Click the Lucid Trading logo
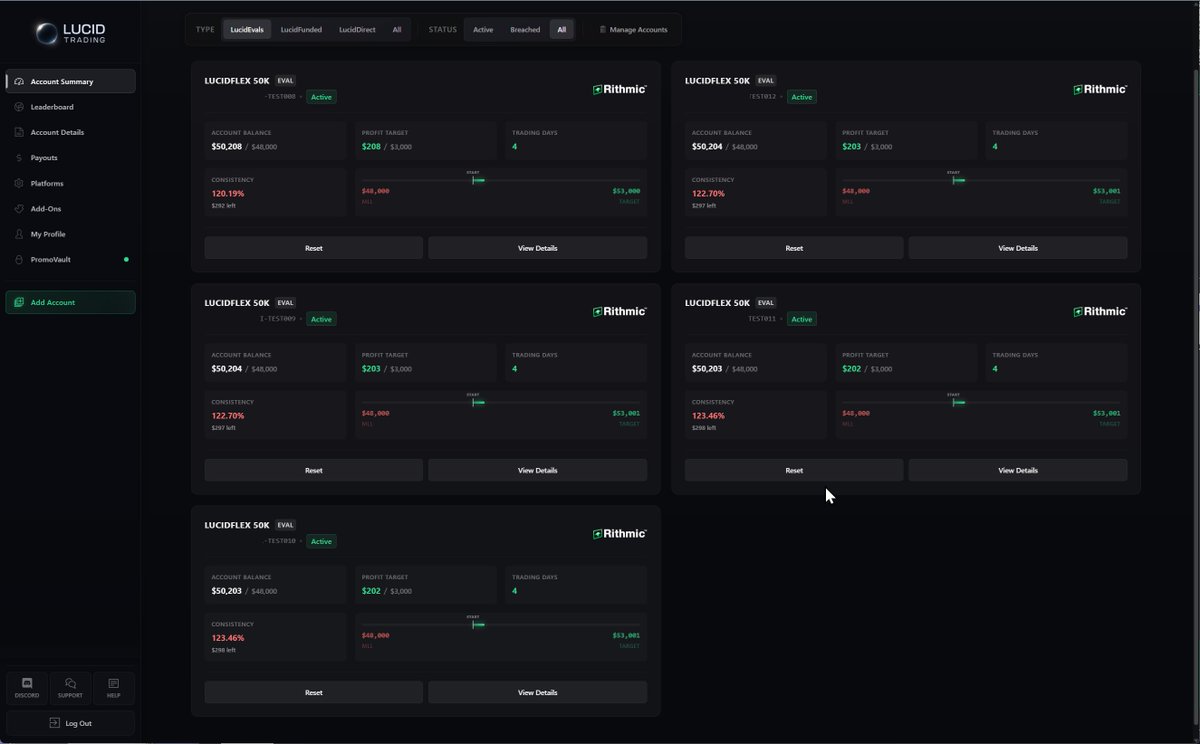 (x=69, y=34)
